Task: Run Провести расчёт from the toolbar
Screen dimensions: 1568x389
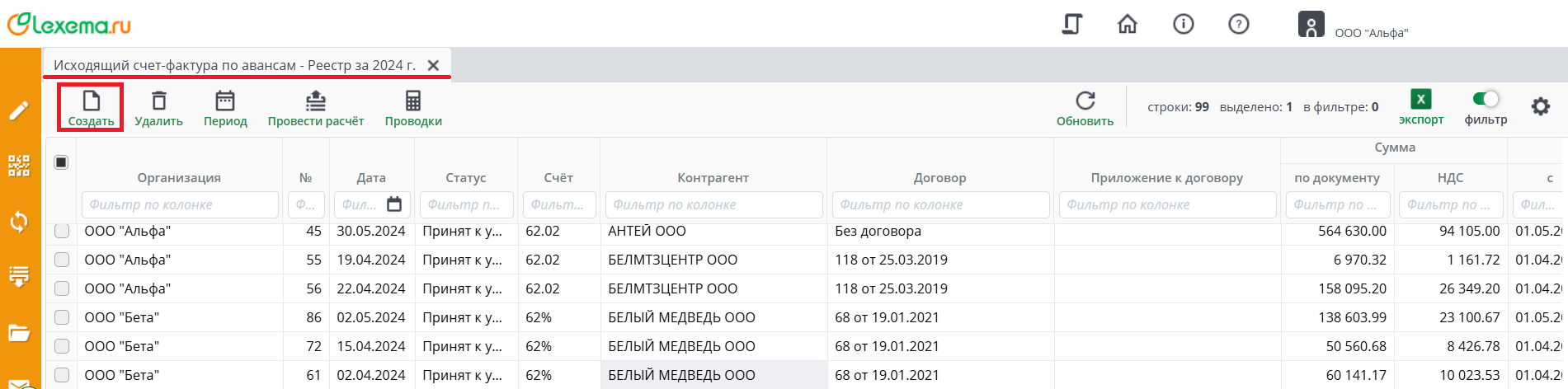Action: click(x=315, y=101)
